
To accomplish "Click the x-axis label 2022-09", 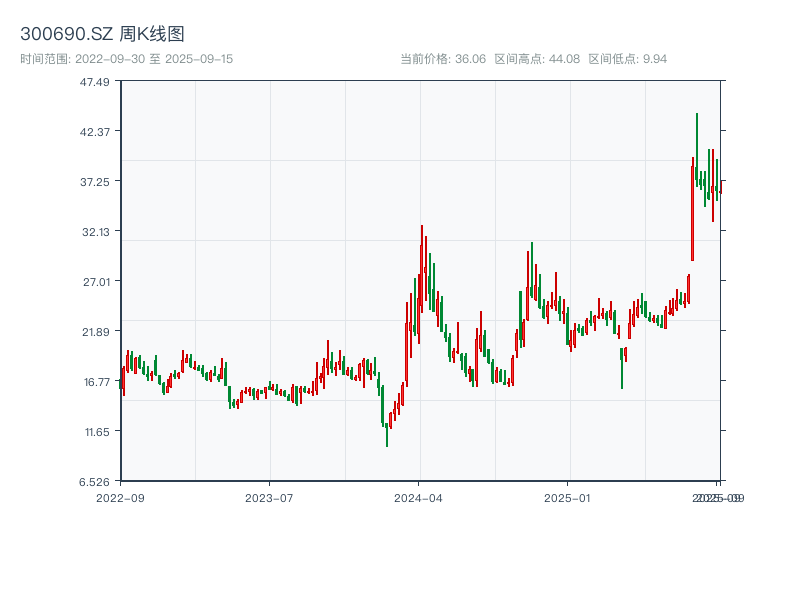I will click(x=120, y=498).
